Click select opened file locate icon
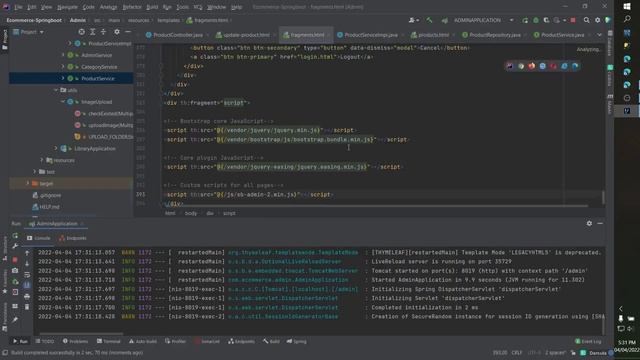The image size is (640, 360). coord(82,32)
